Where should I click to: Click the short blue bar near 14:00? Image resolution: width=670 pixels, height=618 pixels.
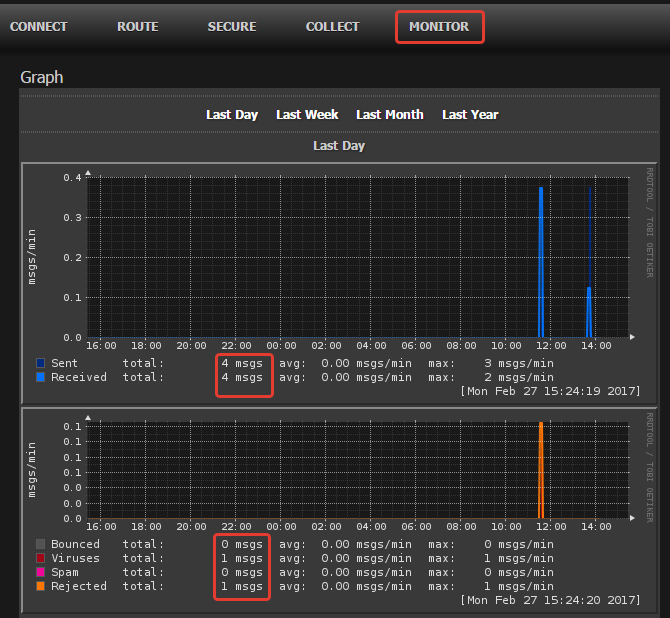coord(589,312)
